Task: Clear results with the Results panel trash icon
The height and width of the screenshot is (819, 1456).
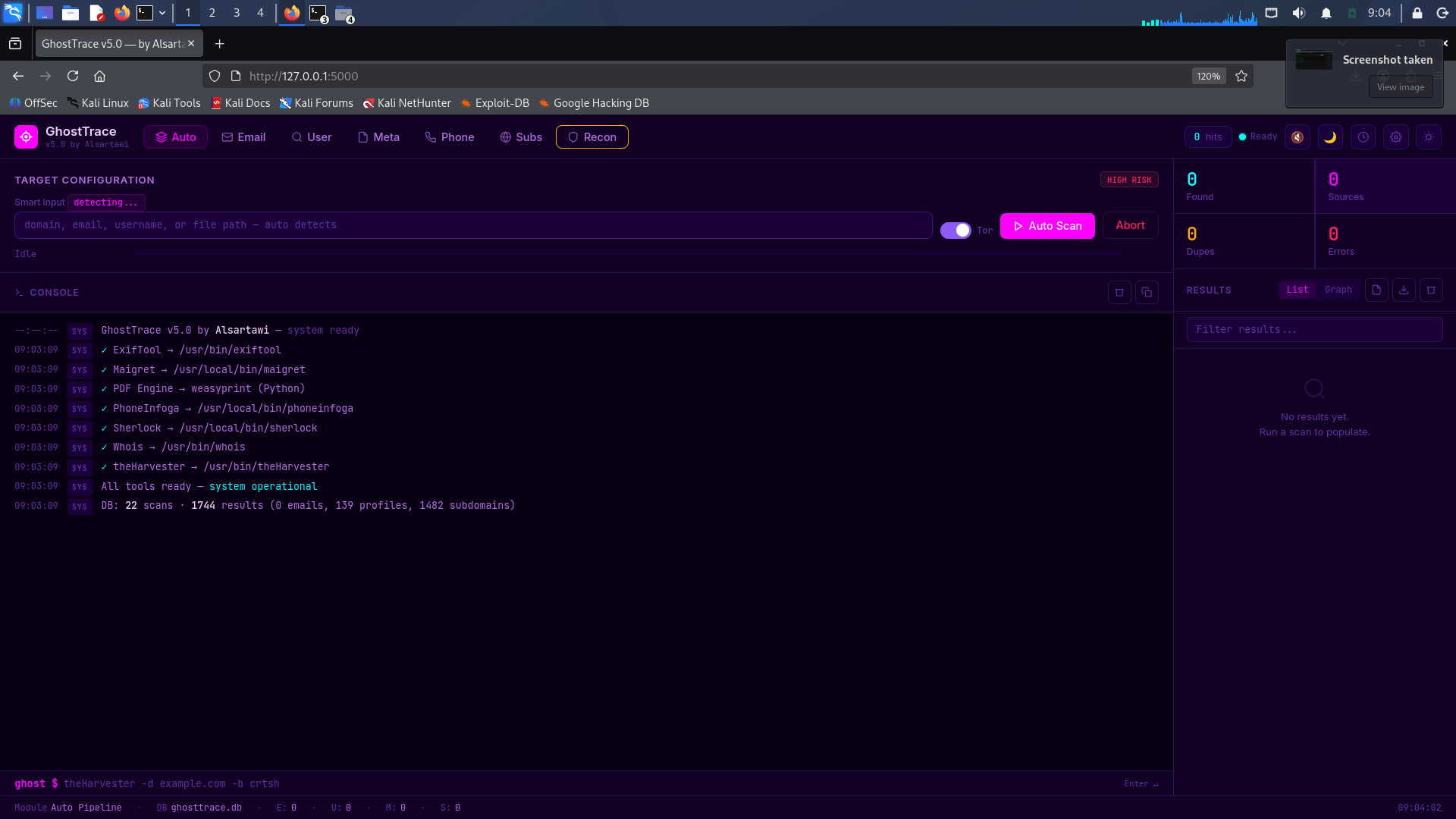Action: pos(1431,290)
